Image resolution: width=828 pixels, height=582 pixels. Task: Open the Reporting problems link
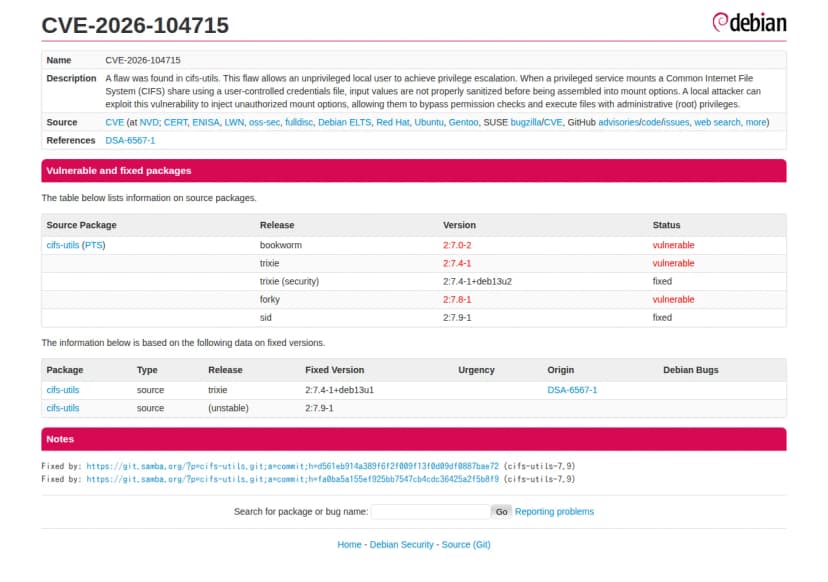tap(554, 512)
